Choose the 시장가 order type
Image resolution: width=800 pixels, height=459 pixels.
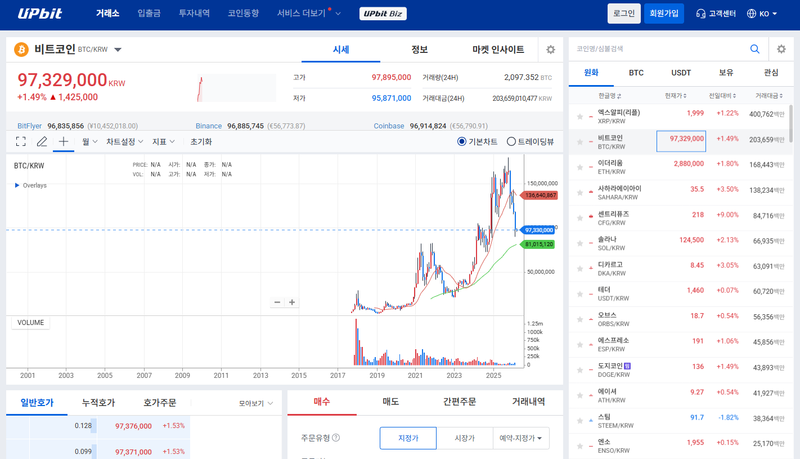(x=464, y=438)
